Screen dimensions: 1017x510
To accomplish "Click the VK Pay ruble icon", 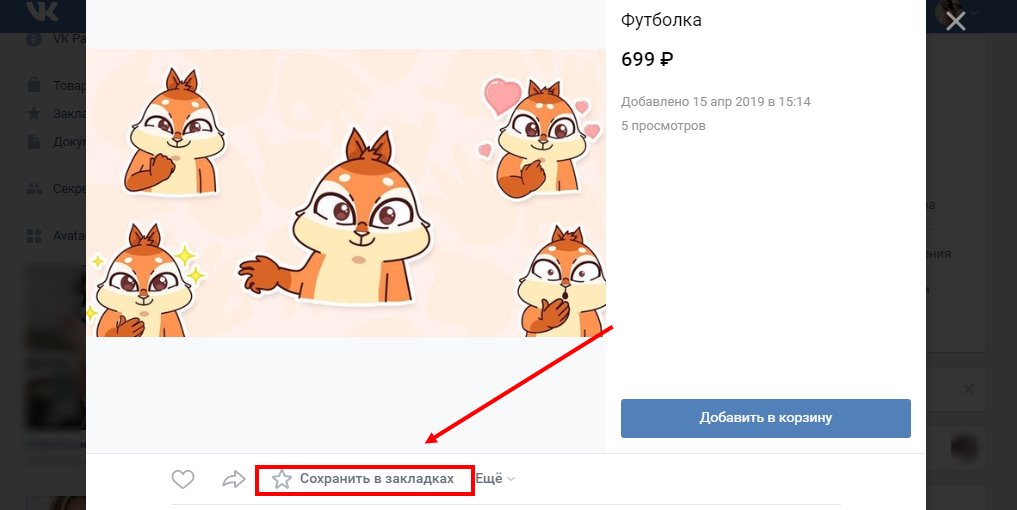I will click(x=35, y=40).
